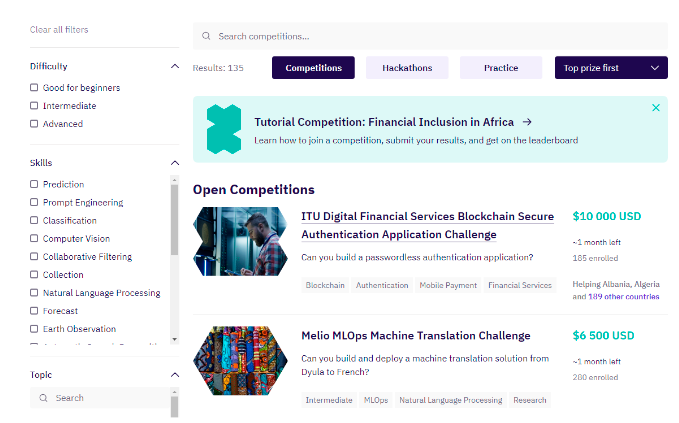
Task: Click the Skills list scroll-up arrow
Action: coord(175,179)
